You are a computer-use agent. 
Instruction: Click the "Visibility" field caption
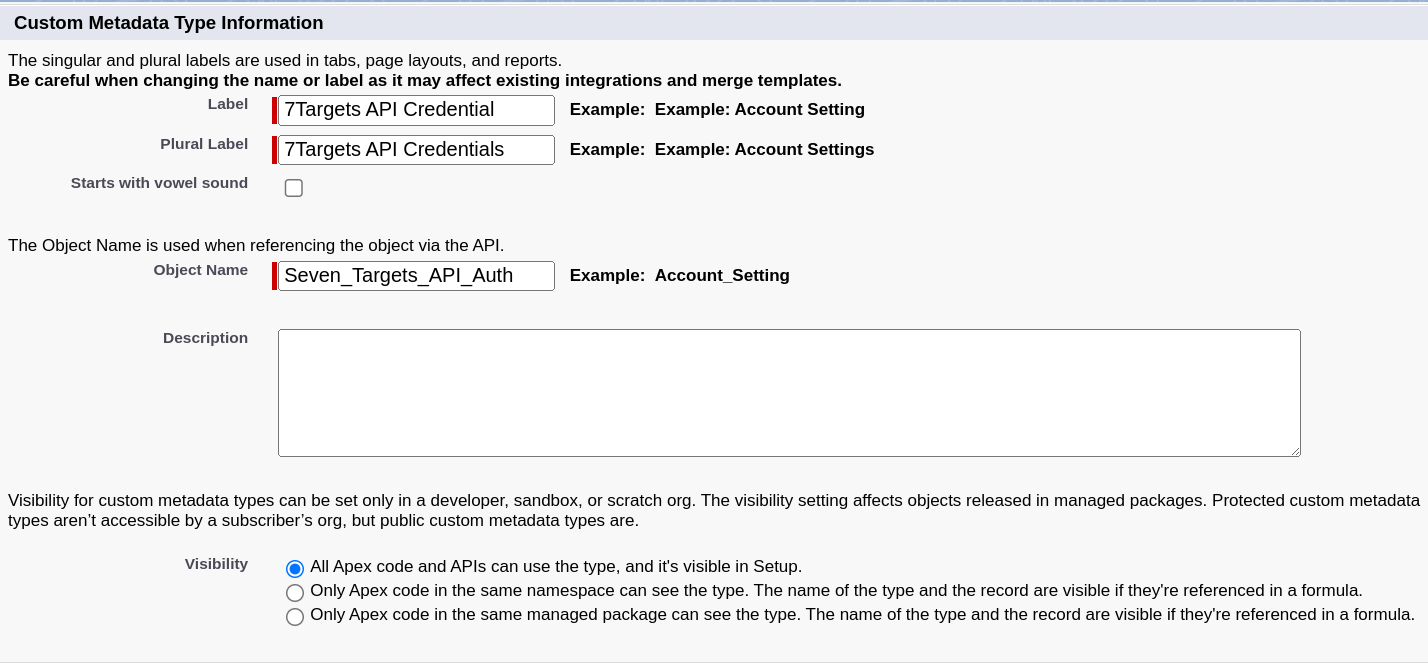(216, 564)
